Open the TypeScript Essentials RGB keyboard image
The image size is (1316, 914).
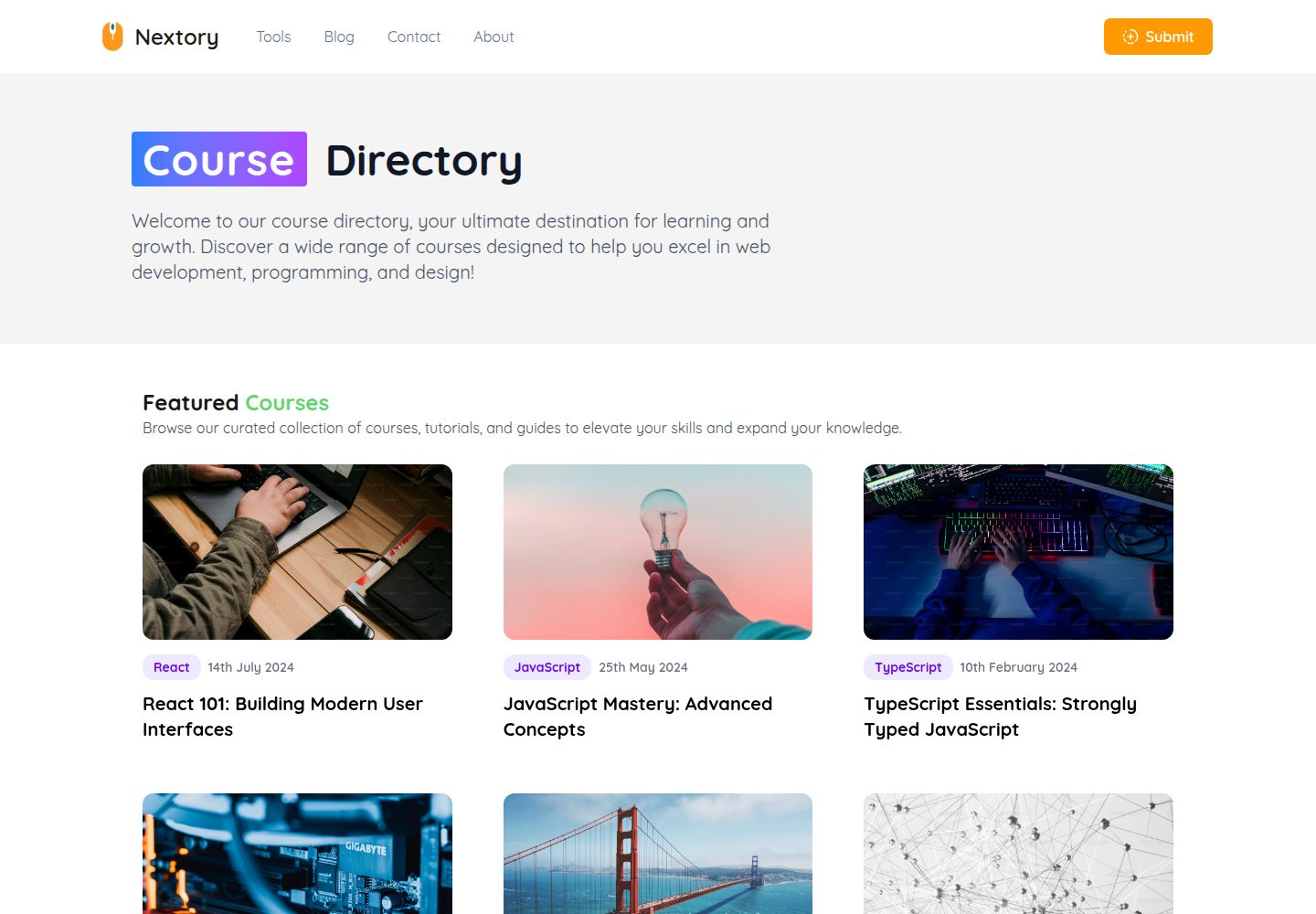(1018, 552)
